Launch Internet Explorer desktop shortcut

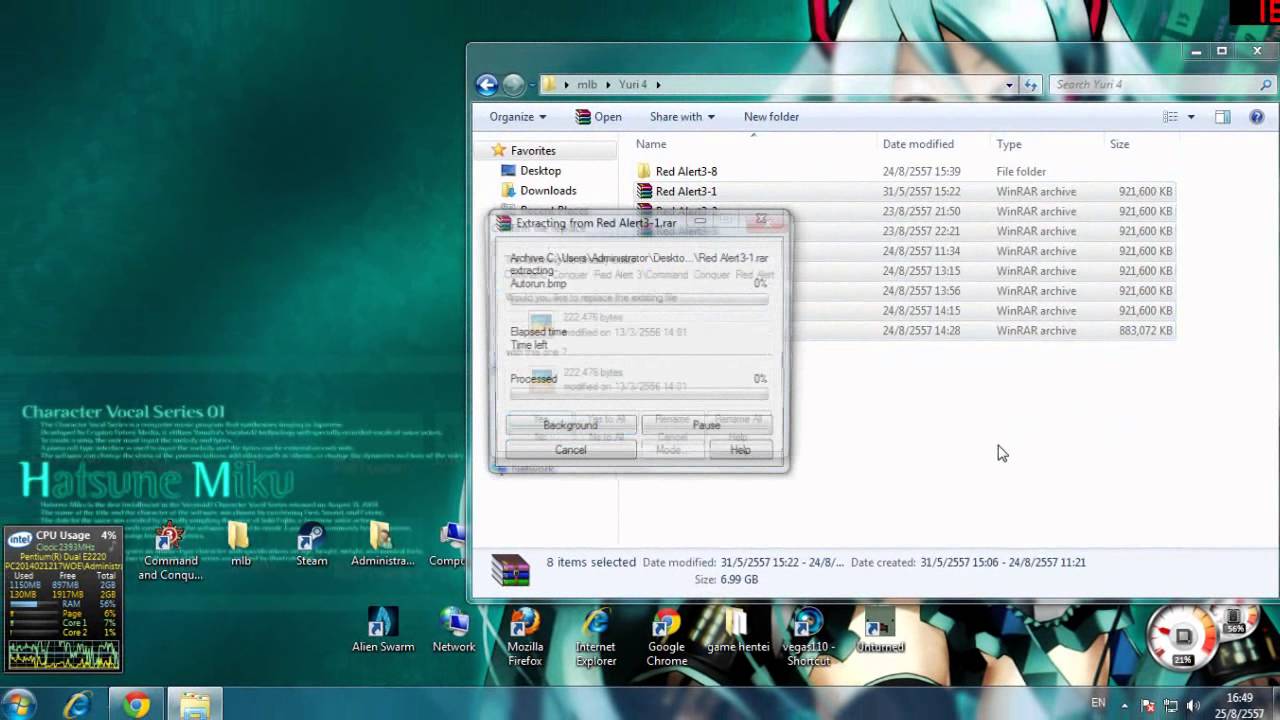click(596, 637)
